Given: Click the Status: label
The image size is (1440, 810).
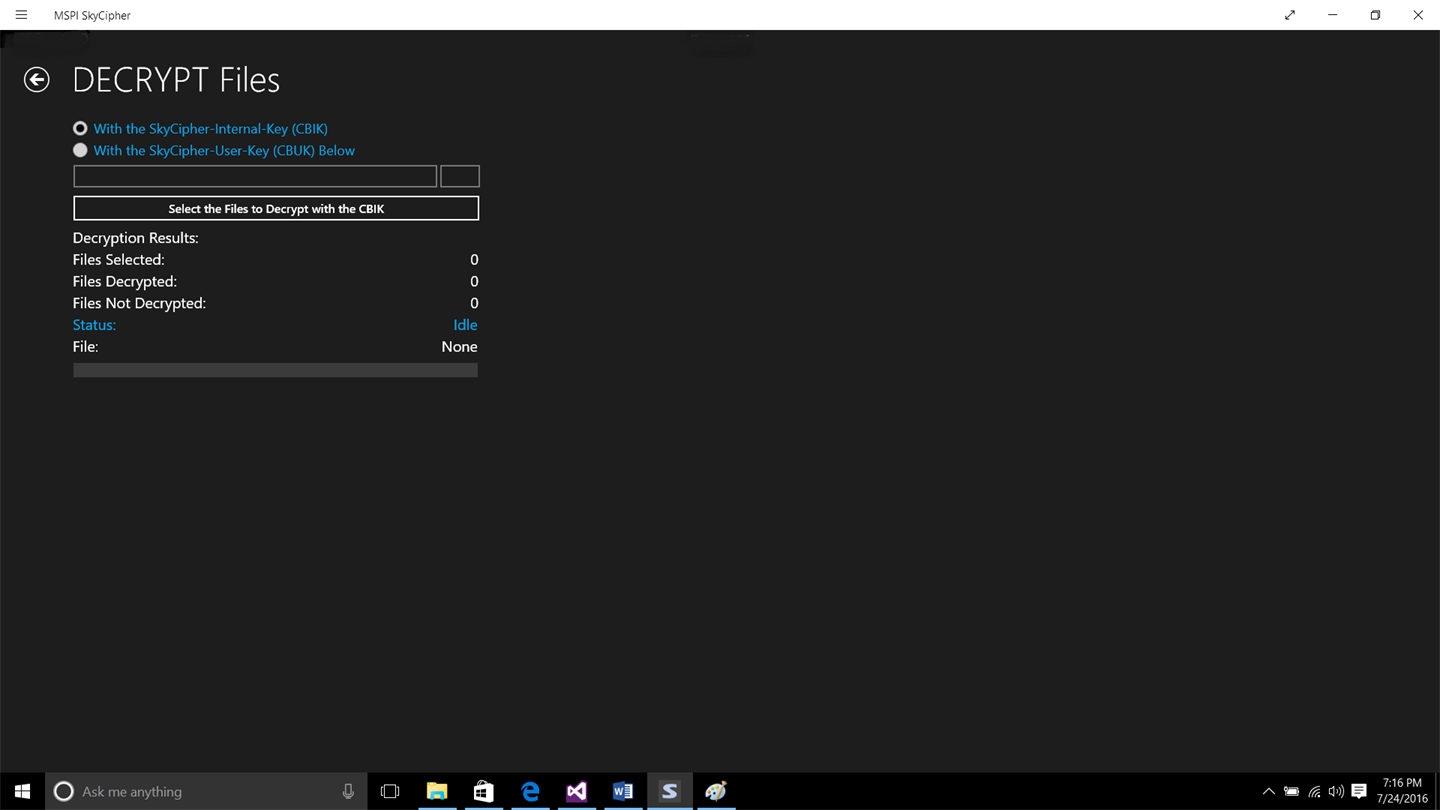Looking at the screenshot, I should coord(94,325).
